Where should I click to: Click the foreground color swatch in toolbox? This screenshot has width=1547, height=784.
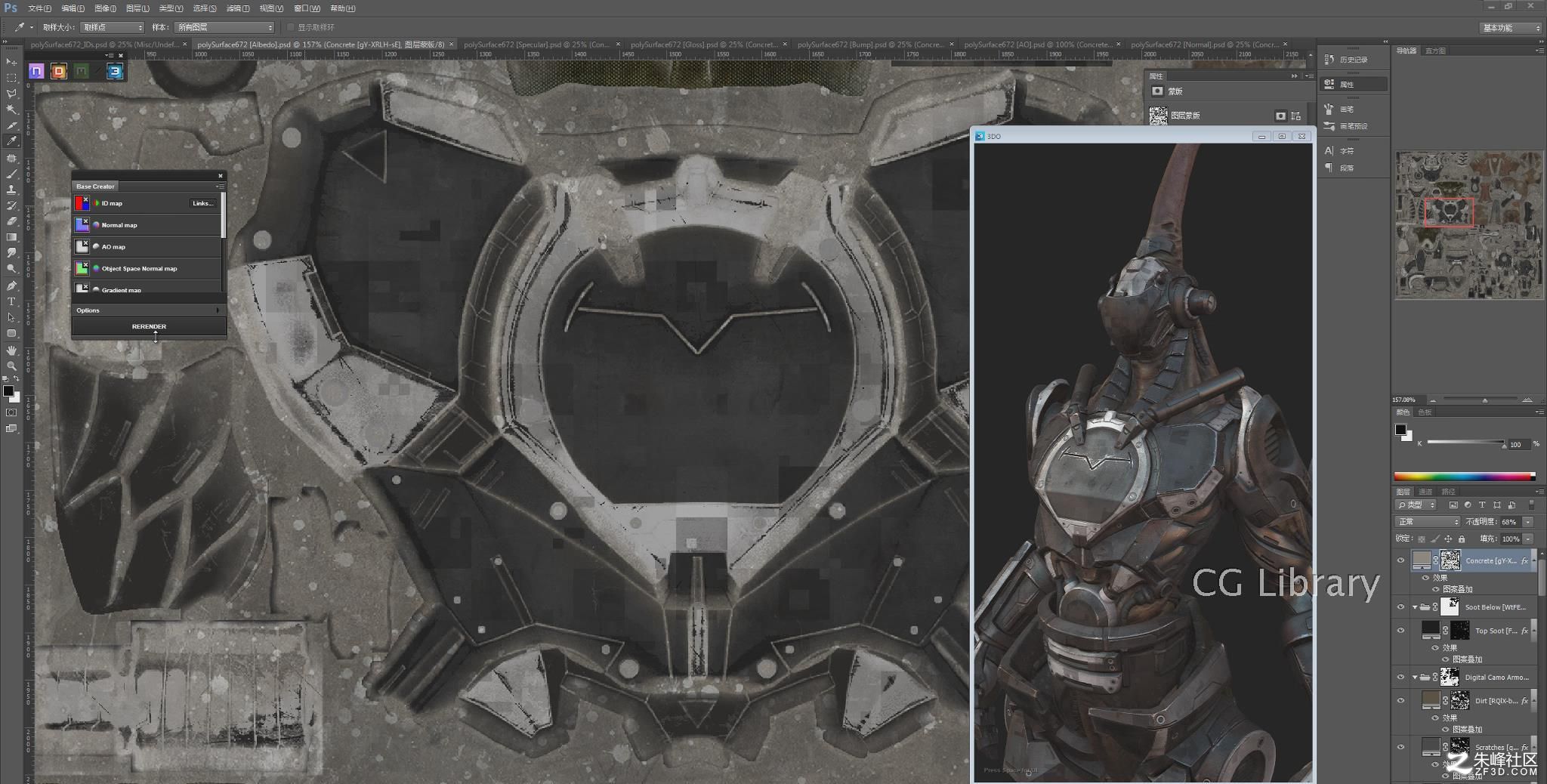click(8, 390)
